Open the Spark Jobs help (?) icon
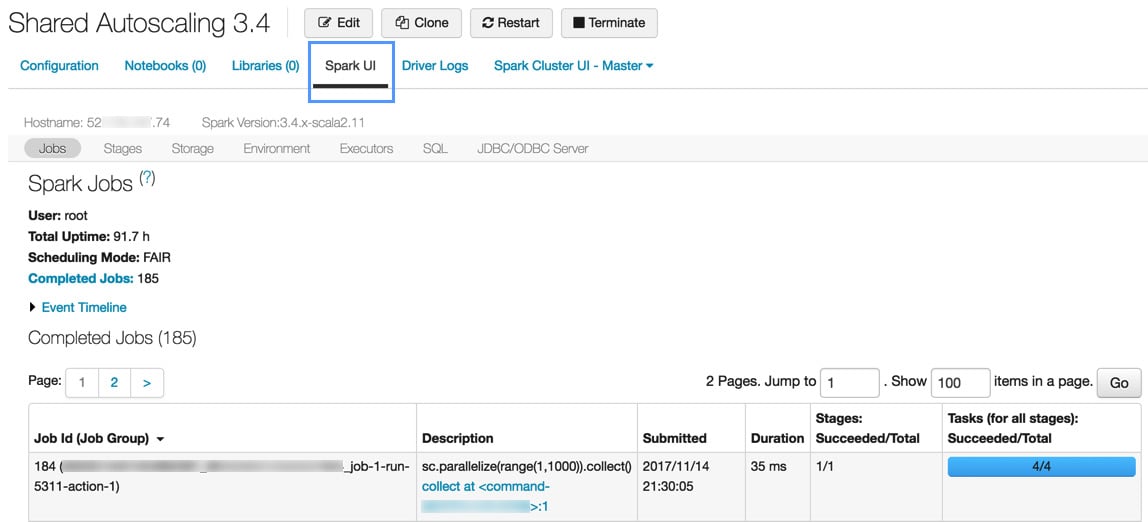The width and height of the screenshot is (1148, 522). pos(147,178)
